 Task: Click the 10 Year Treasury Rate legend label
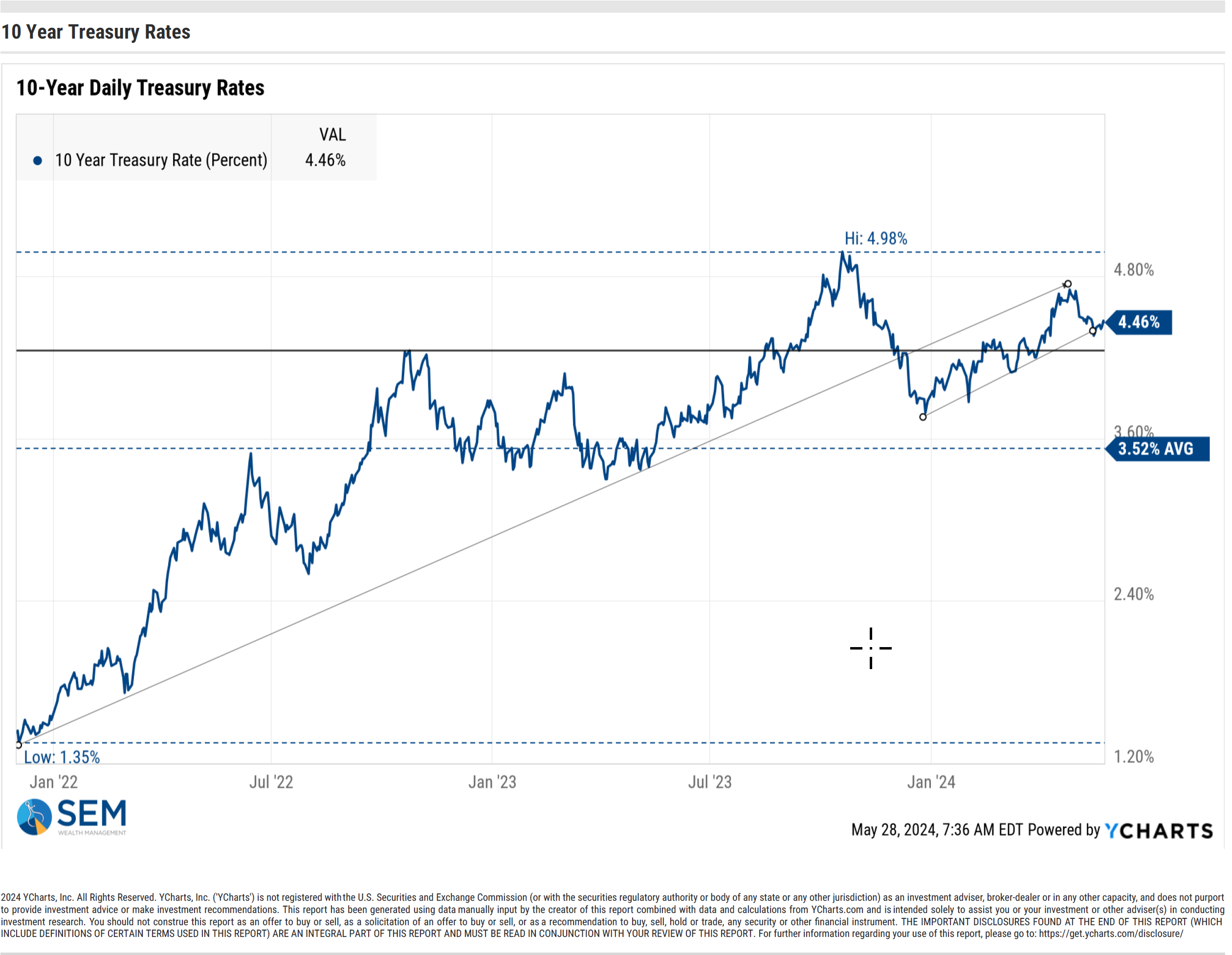coord(161,161)
